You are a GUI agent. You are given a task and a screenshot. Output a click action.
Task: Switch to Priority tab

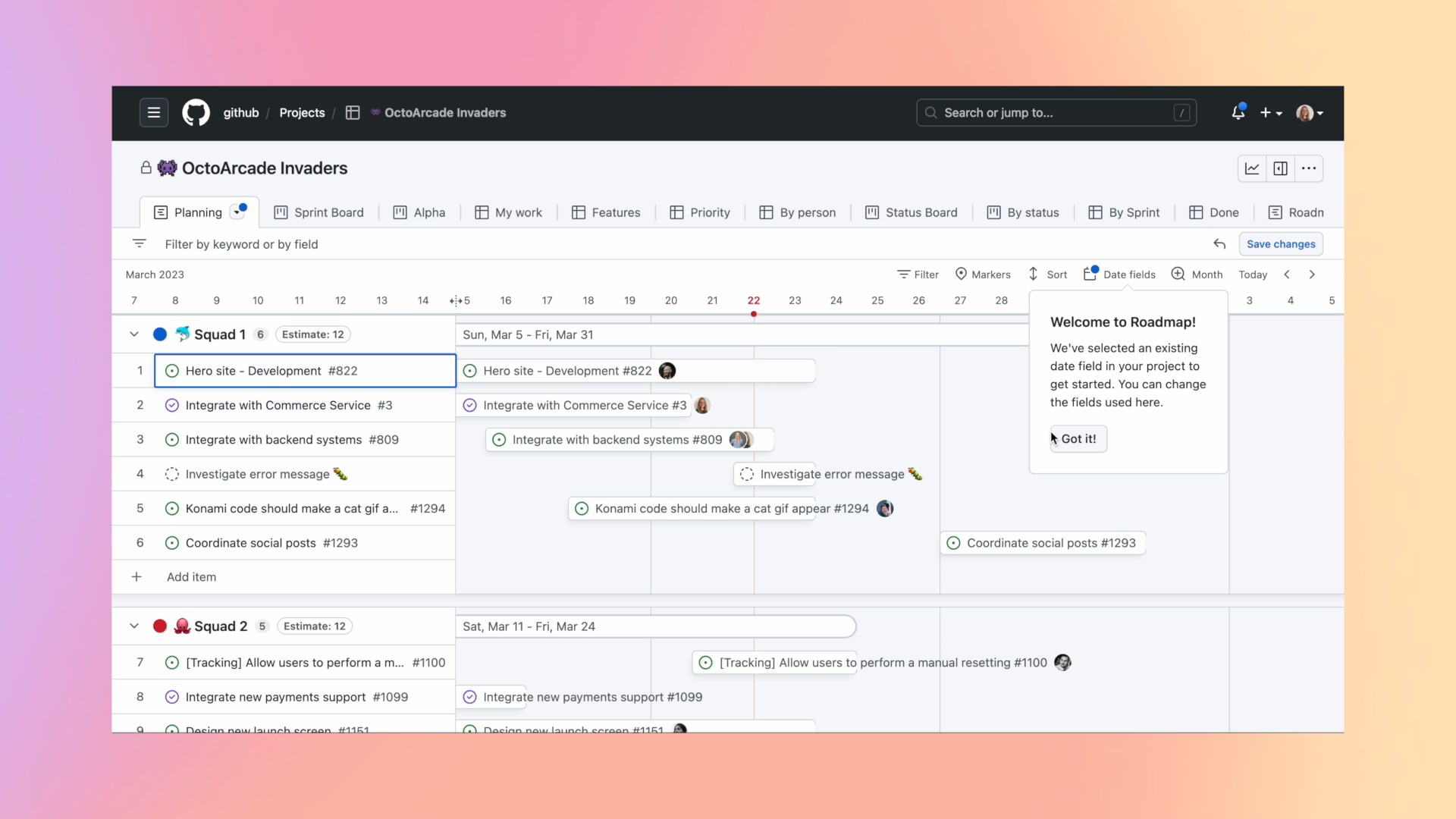[700, 212]
